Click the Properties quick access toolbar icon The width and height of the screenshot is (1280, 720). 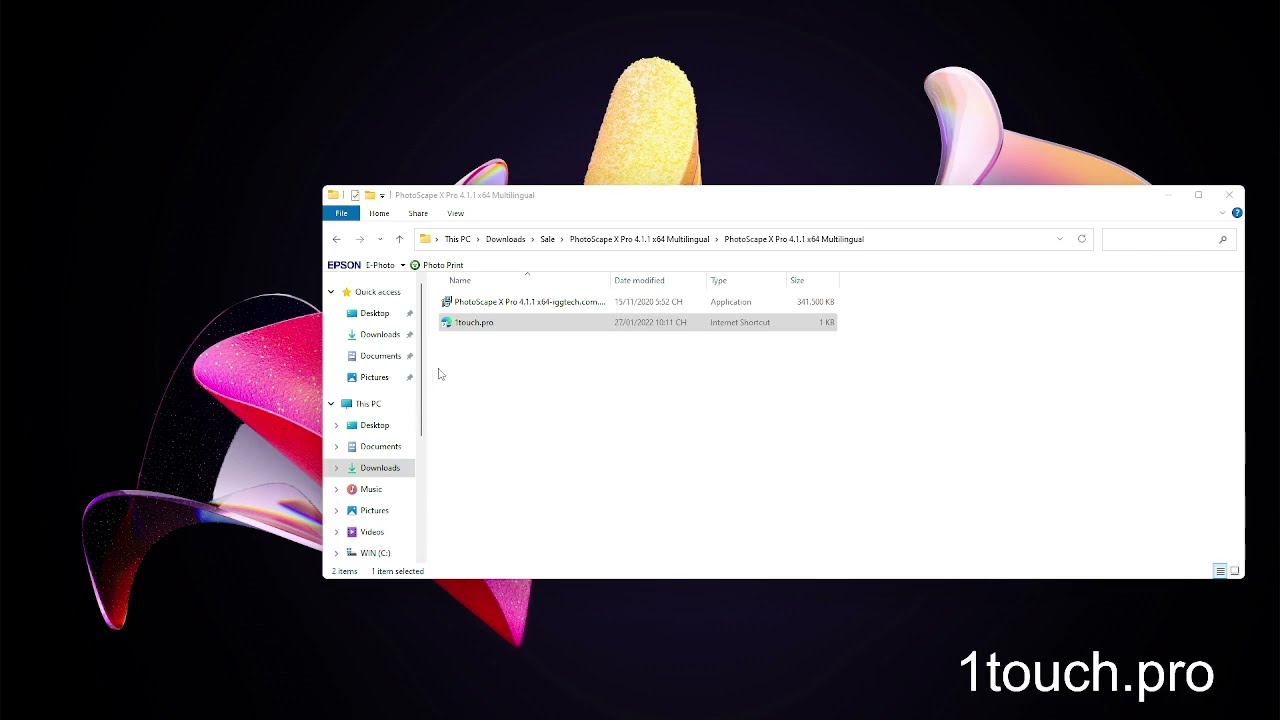(355, 195)
